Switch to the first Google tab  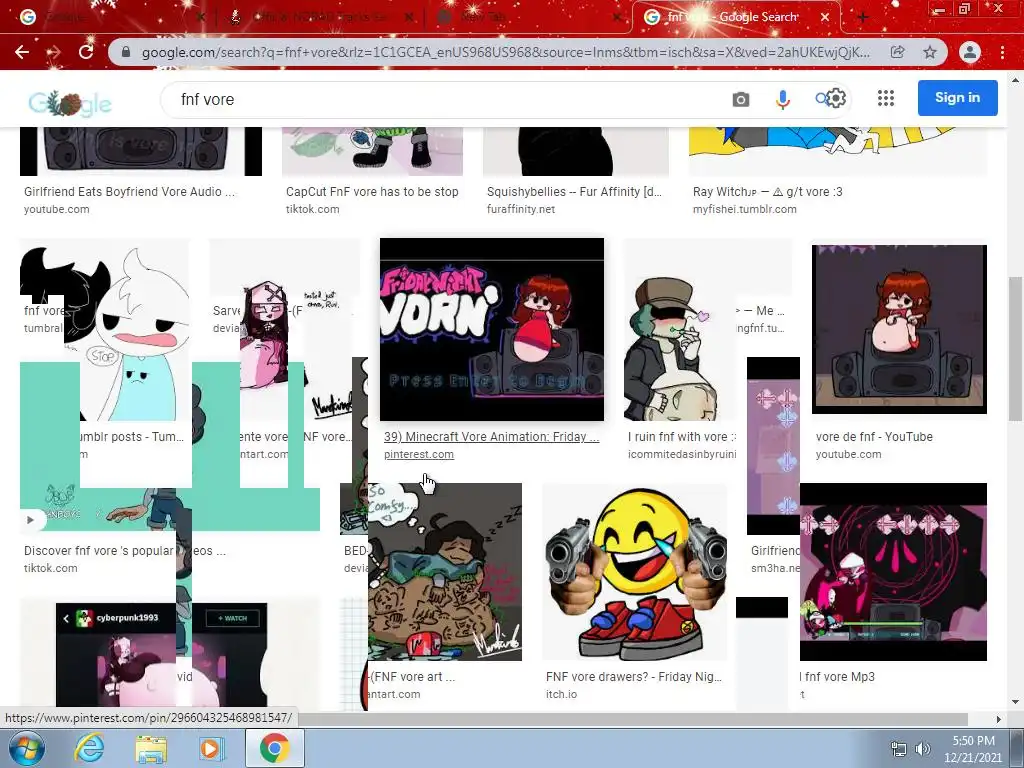point(111,18)
